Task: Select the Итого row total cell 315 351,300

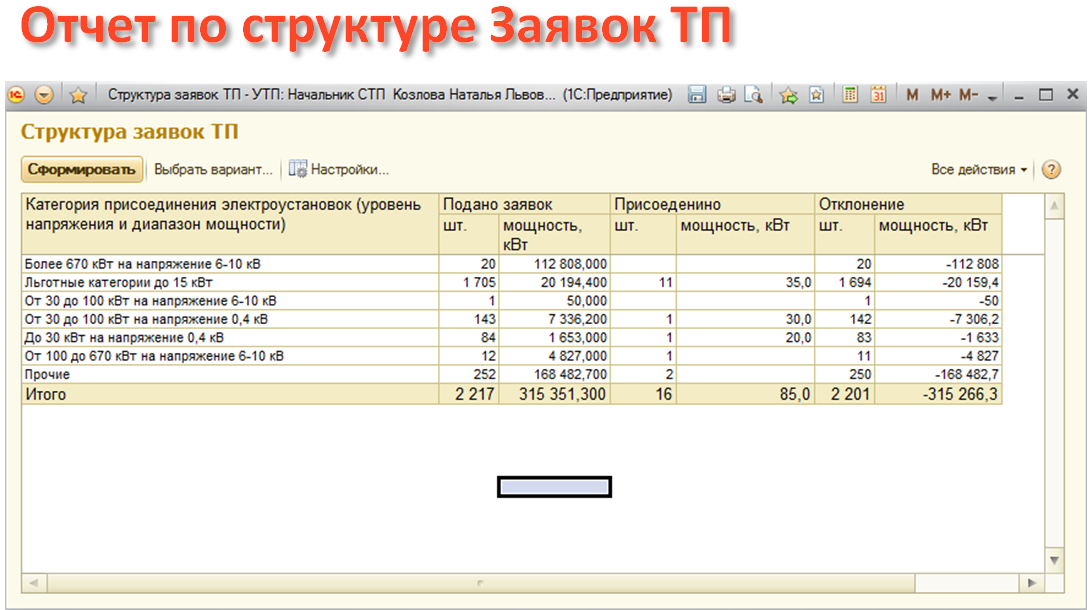Action: click(554, 395)
